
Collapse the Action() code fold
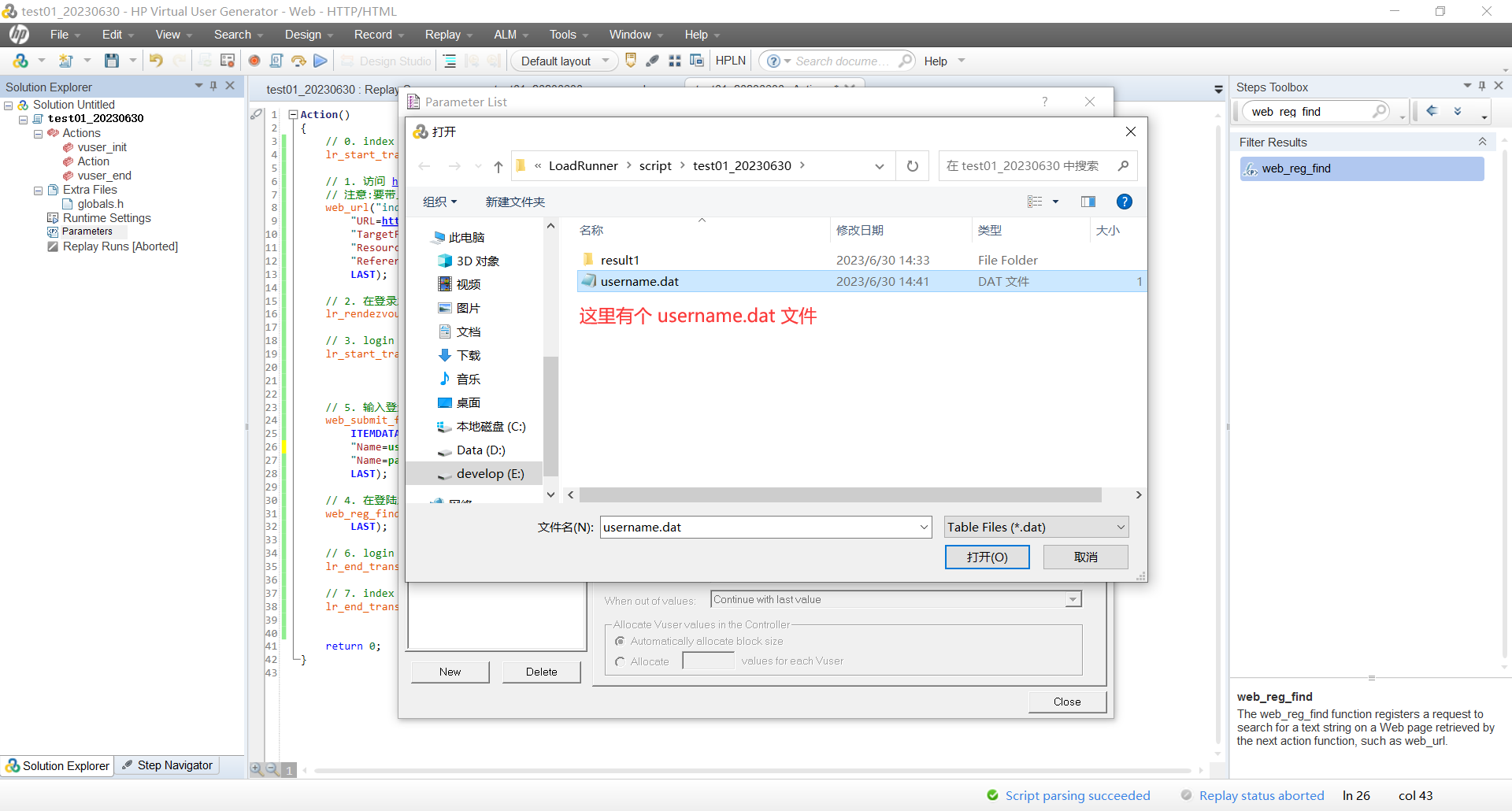[x=293, y=114]
